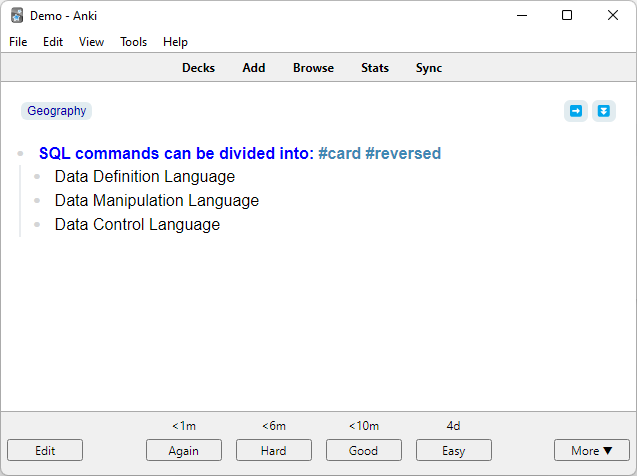Open the Help menu

175,42
